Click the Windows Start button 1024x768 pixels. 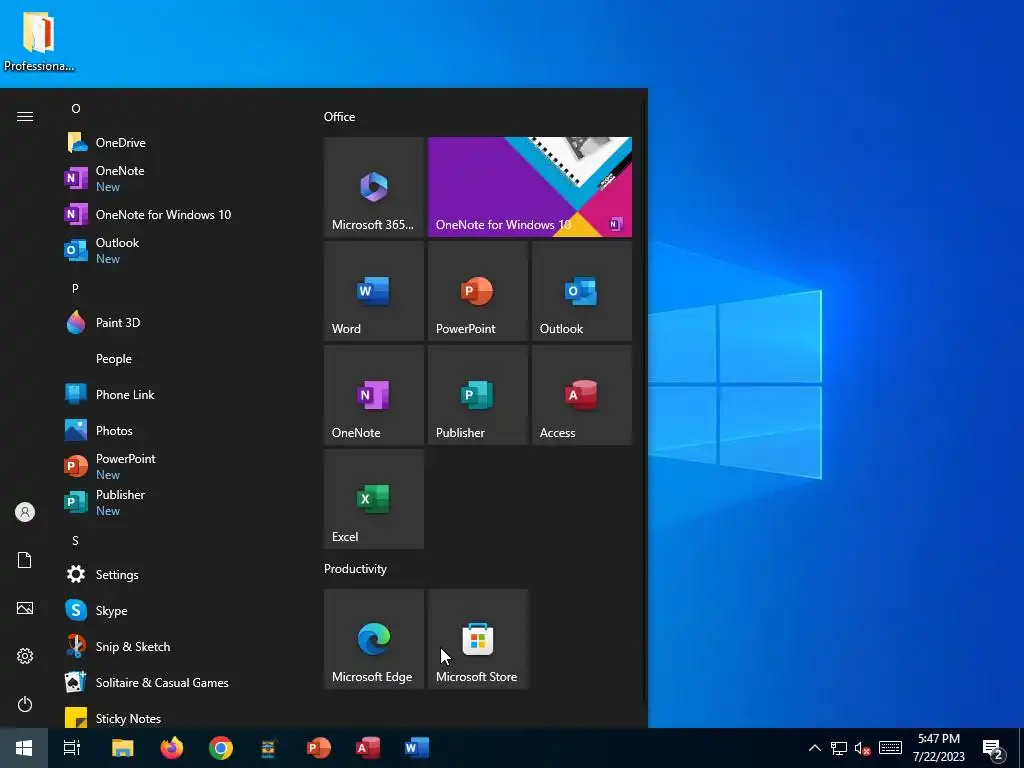(x=24, y=748)
